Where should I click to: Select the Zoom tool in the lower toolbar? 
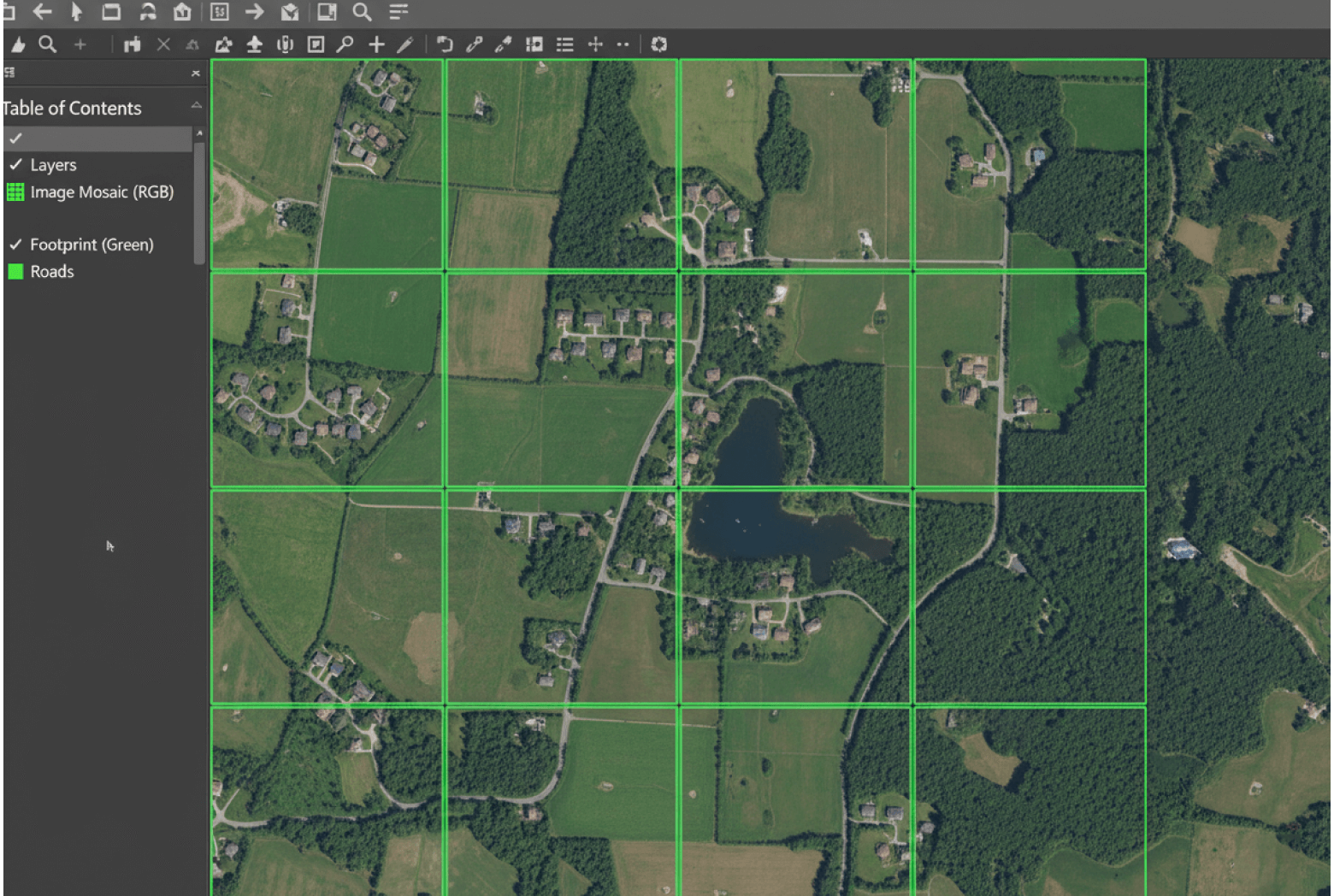pyautogui.click(x=48, y=44)
